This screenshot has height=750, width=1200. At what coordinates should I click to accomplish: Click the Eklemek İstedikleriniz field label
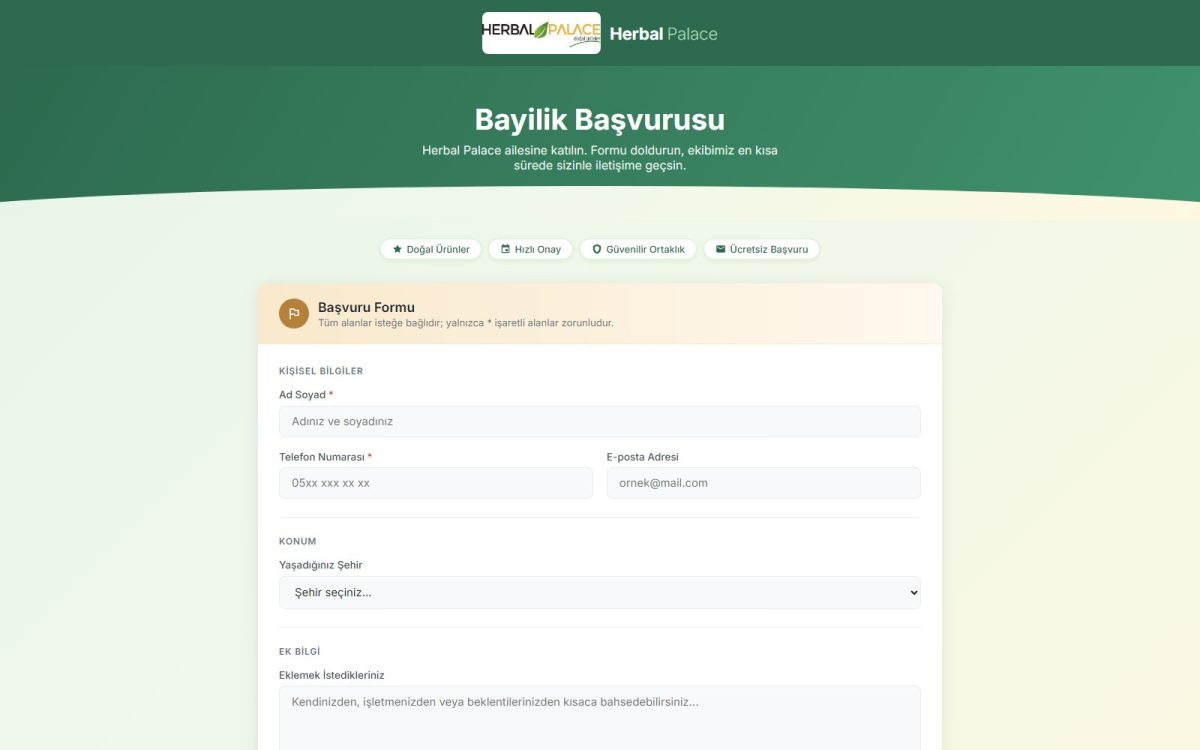tap(332, 675)
